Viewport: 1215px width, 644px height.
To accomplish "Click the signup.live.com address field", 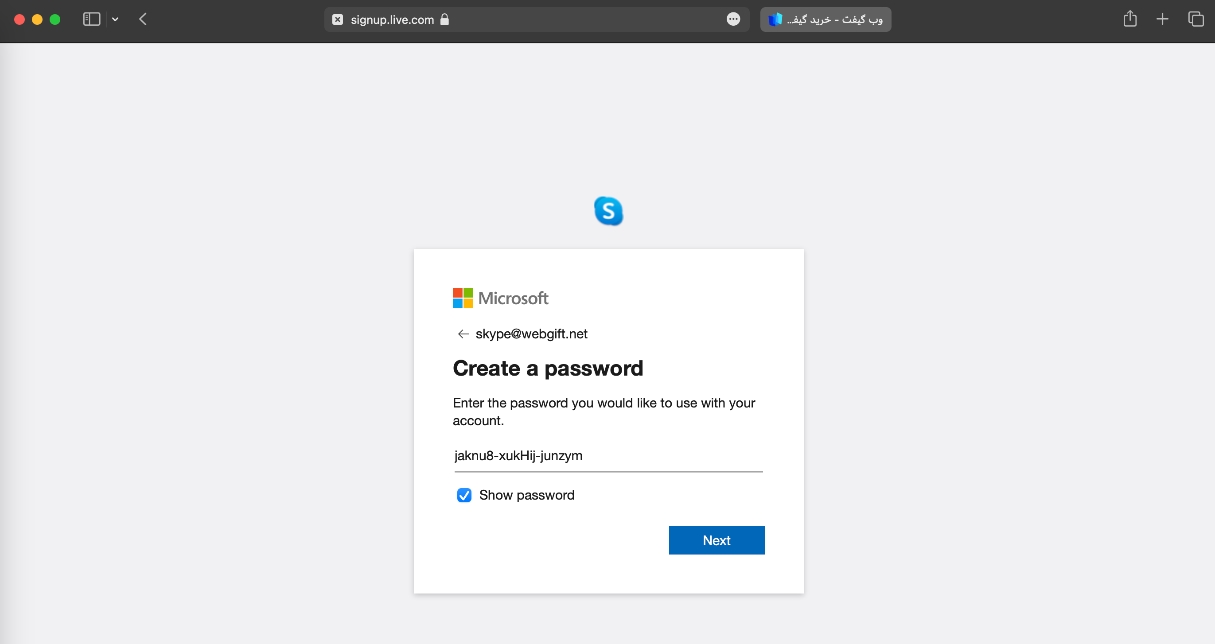I will click(x=537, y=19).
